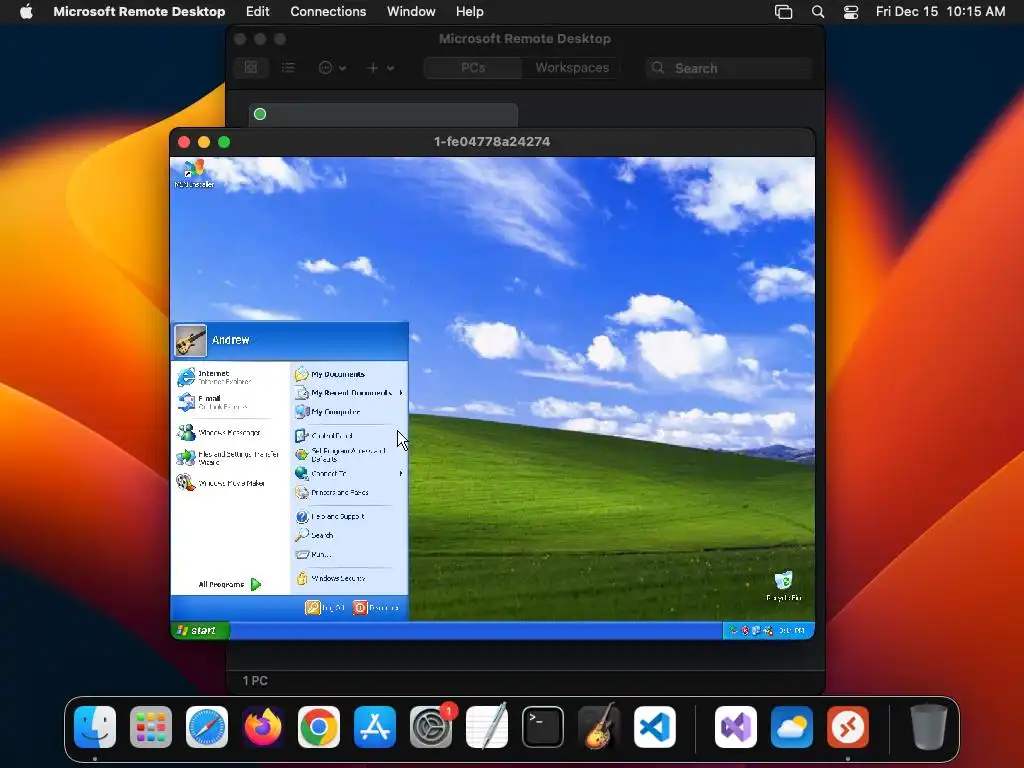Open Internet Explorer from the start menu
1024x768 pixels.
pyautogui.click(x=214, y=377)
